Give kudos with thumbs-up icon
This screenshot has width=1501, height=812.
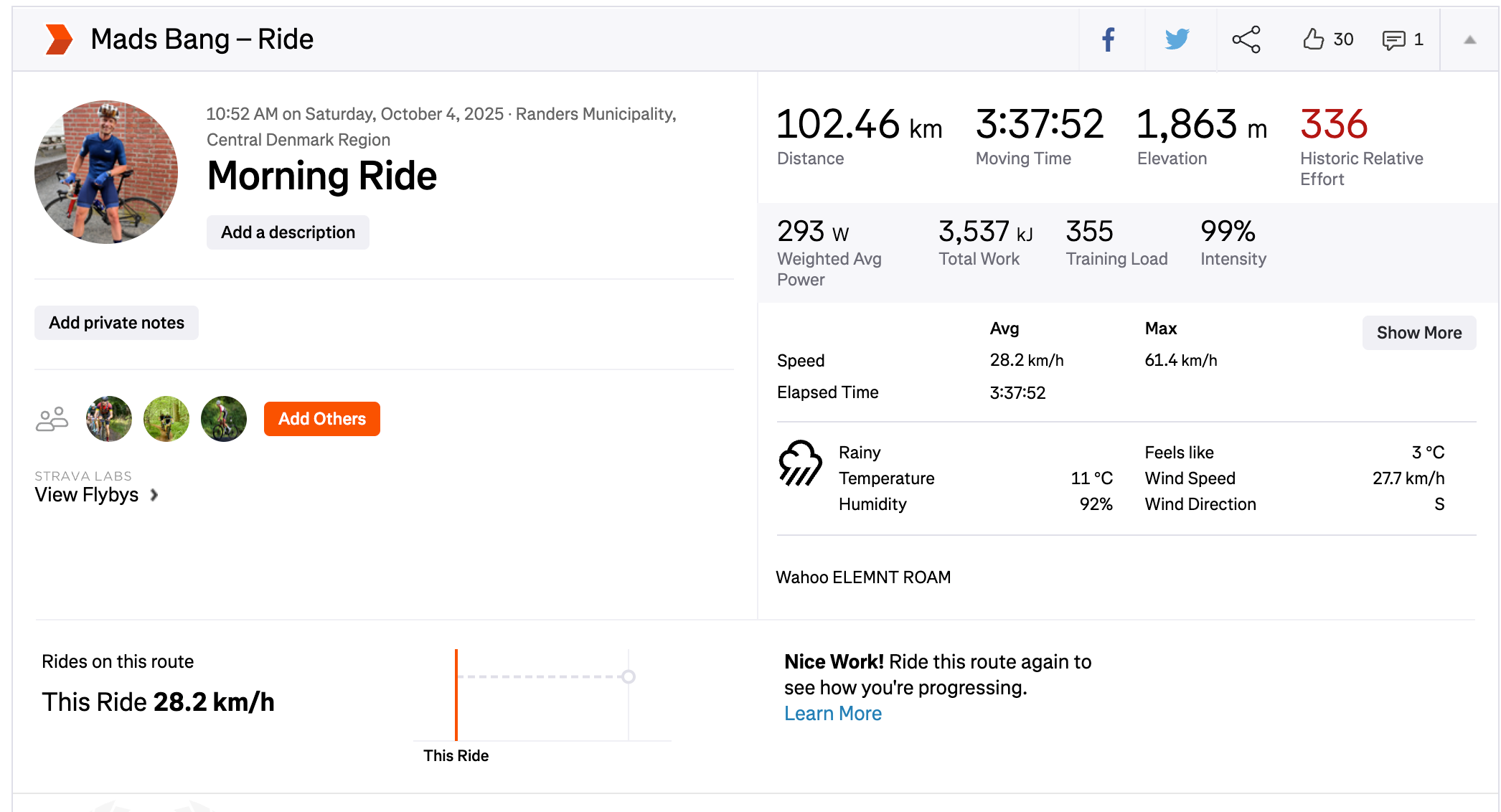coord(1313,39)
